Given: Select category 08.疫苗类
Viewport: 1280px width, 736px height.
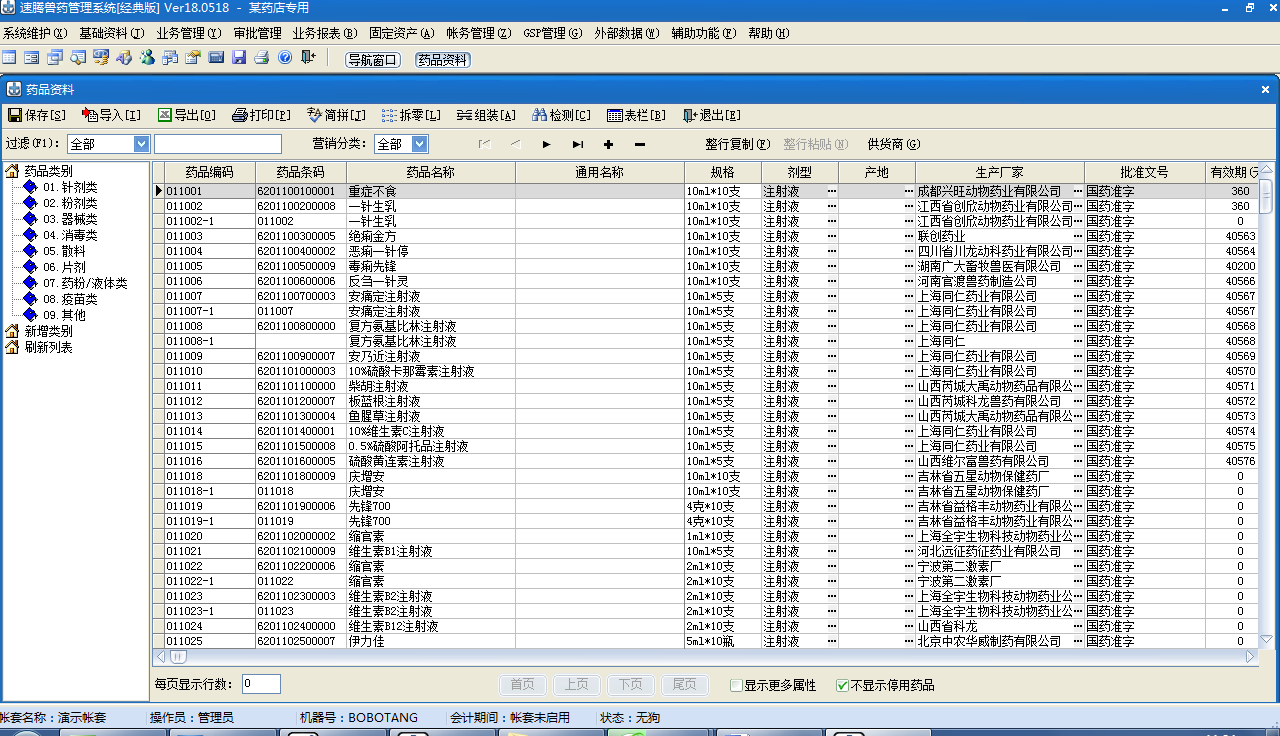Looking at the screenshot, I should click(69, 299).
